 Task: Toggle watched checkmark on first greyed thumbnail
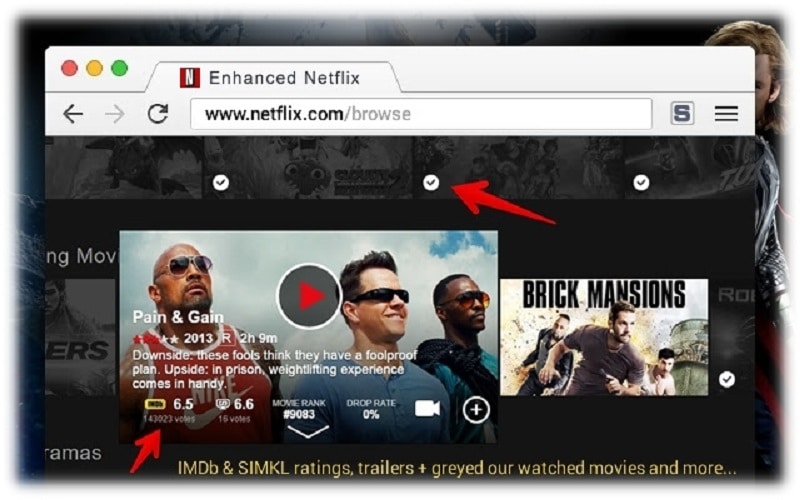tap(221, 182)
